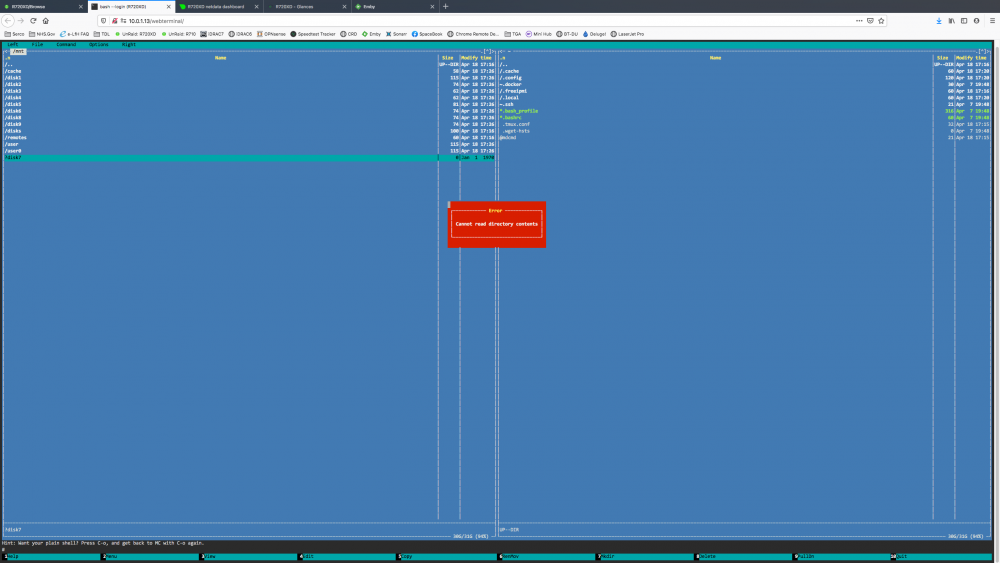Expand the Serco bookmarks folder

(x=14, y=34)
